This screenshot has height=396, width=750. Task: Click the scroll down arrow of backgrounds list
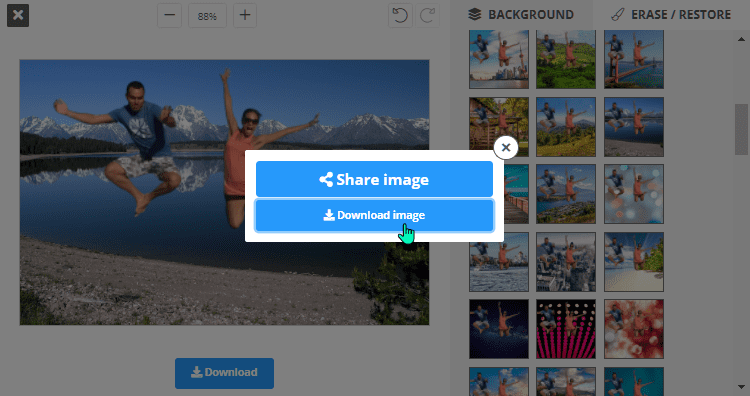click(x=741, y=386)
